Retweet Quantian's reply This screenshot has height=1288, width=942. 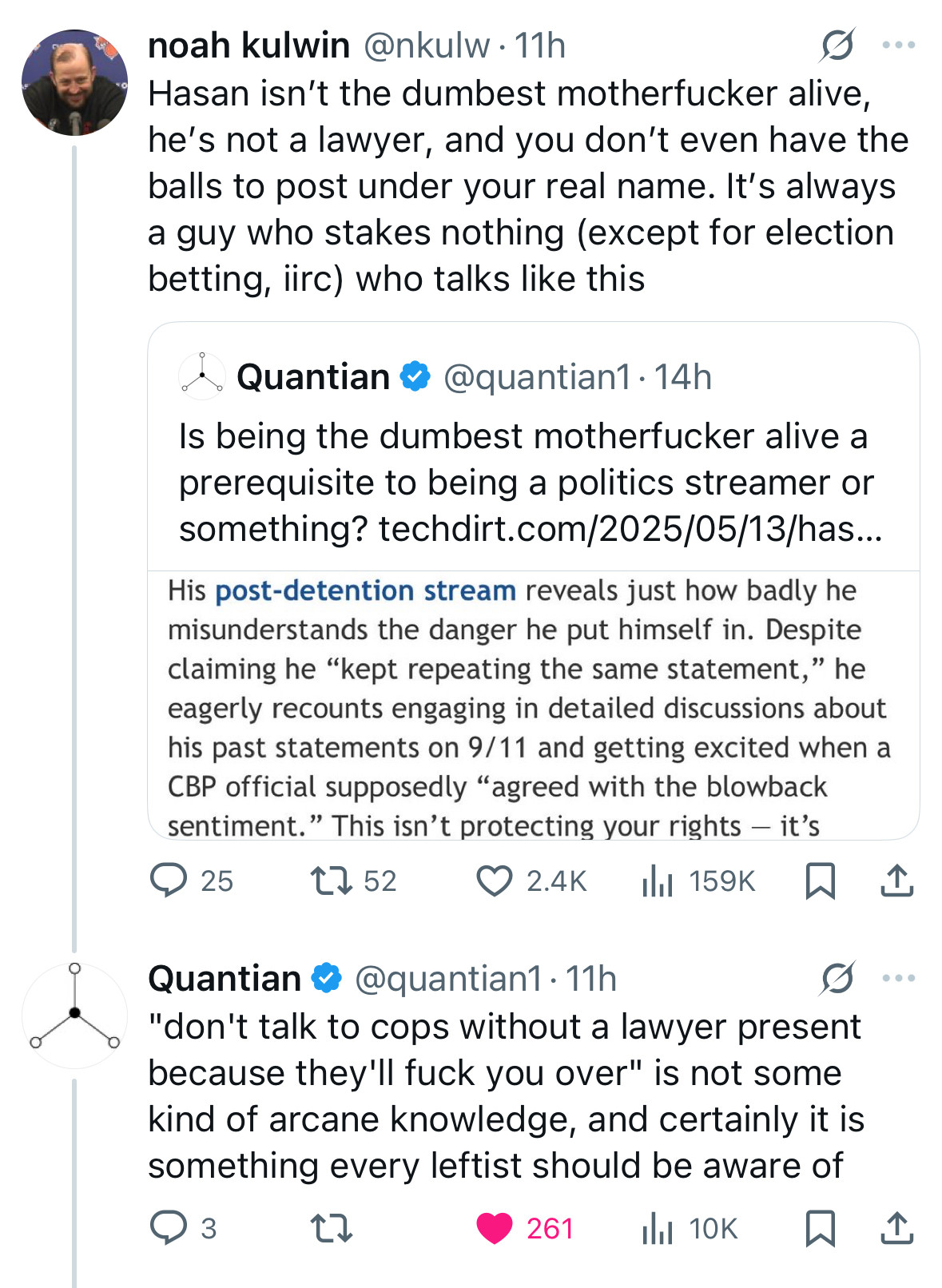click(331, 1228)
